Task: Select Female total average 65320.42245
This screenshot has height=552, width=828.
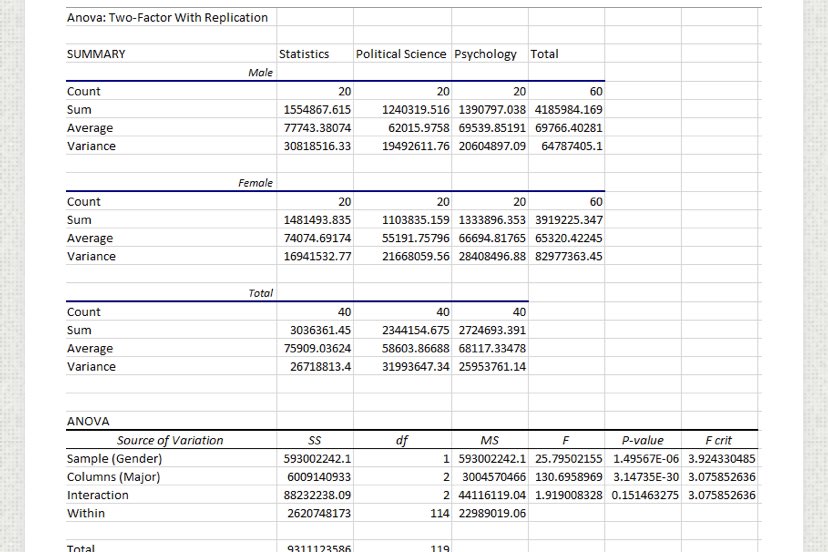Action: click(x=569, y=238)
